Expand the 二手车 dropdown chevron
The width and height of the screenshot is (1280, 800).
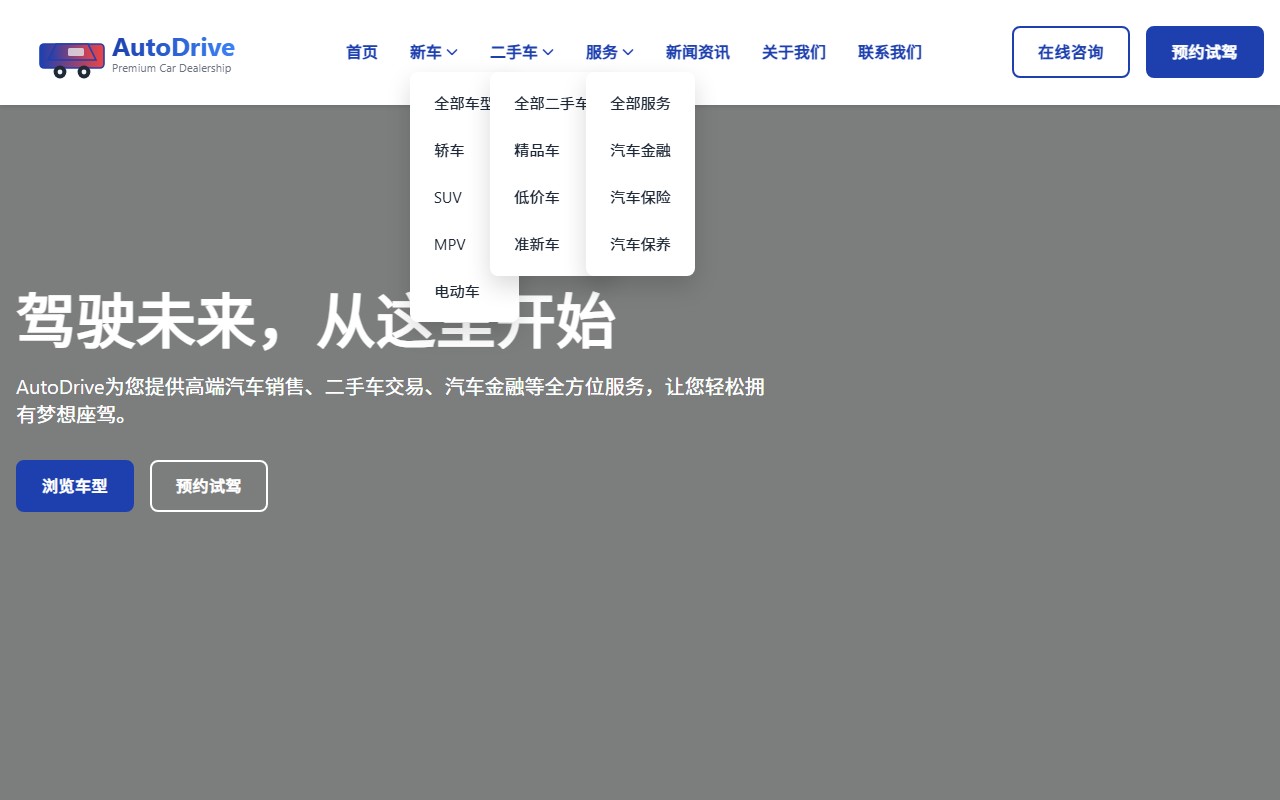[x=546, y=52]
